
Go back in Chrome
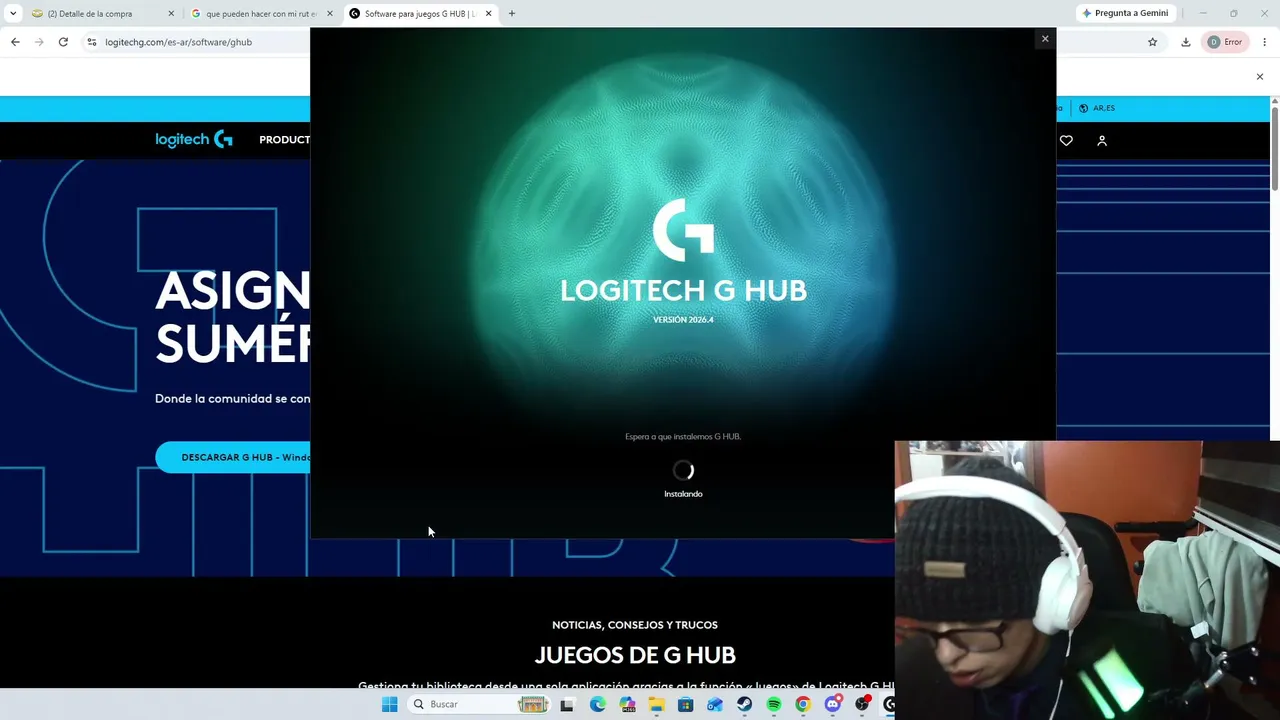(x=15, y=42)
